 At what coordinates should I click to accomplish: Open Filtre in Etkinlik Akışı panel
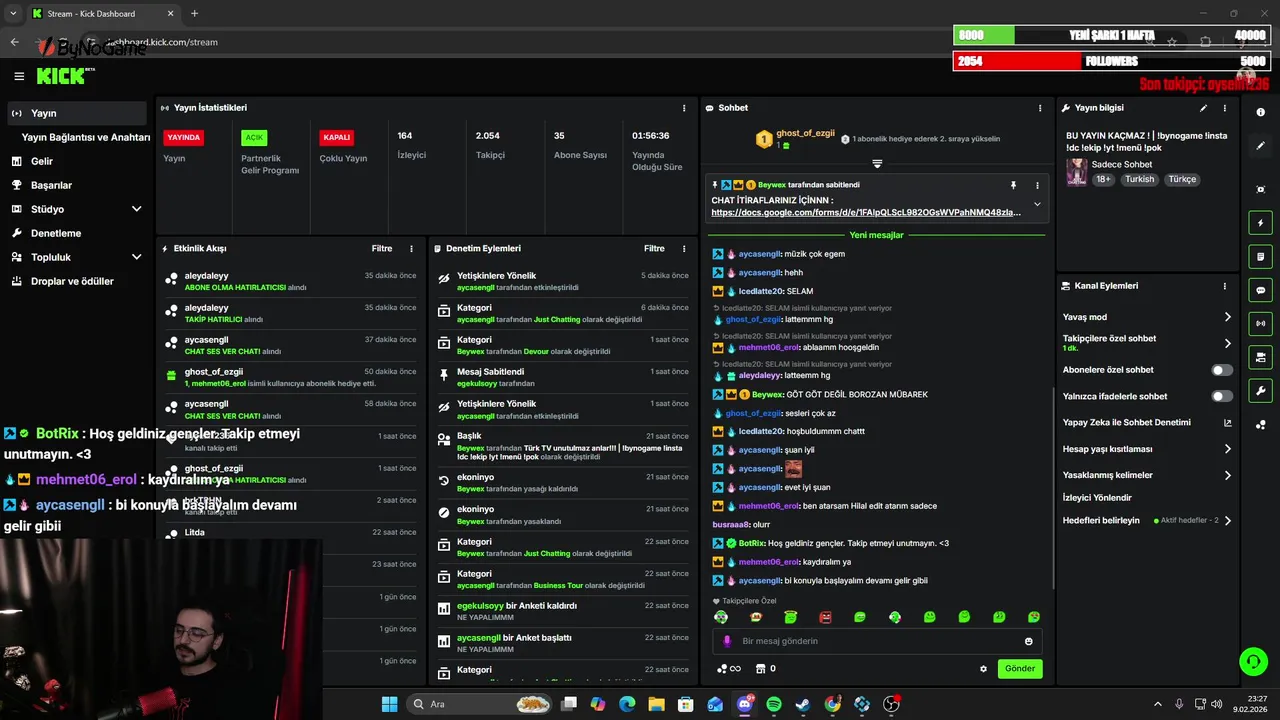382,248
